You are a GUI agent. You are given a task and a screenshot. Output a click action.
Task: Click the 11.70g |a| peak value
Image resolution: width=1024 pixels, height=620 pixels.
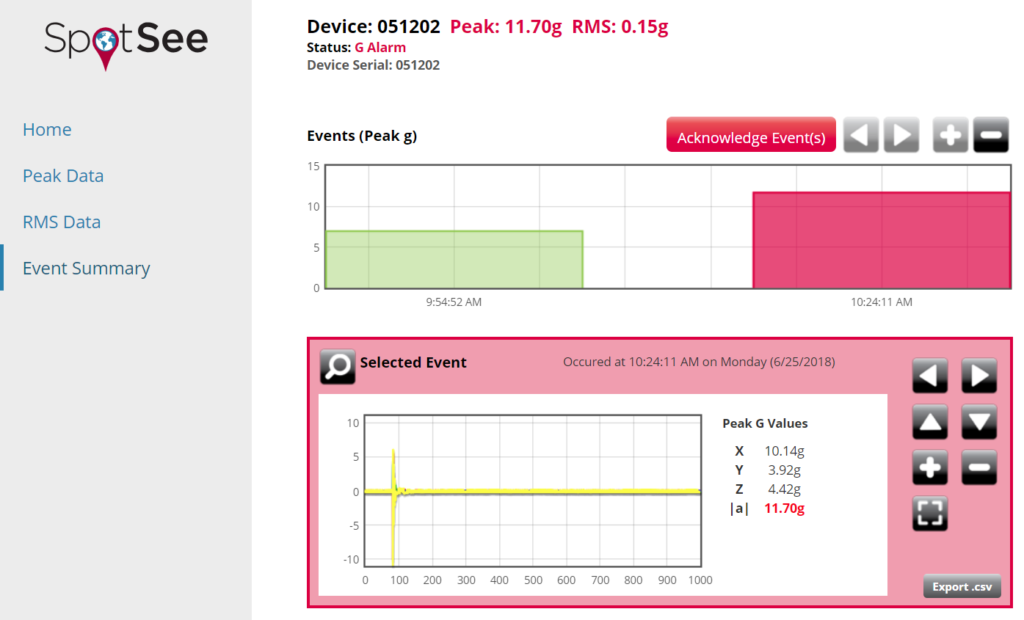coord(784,508)
